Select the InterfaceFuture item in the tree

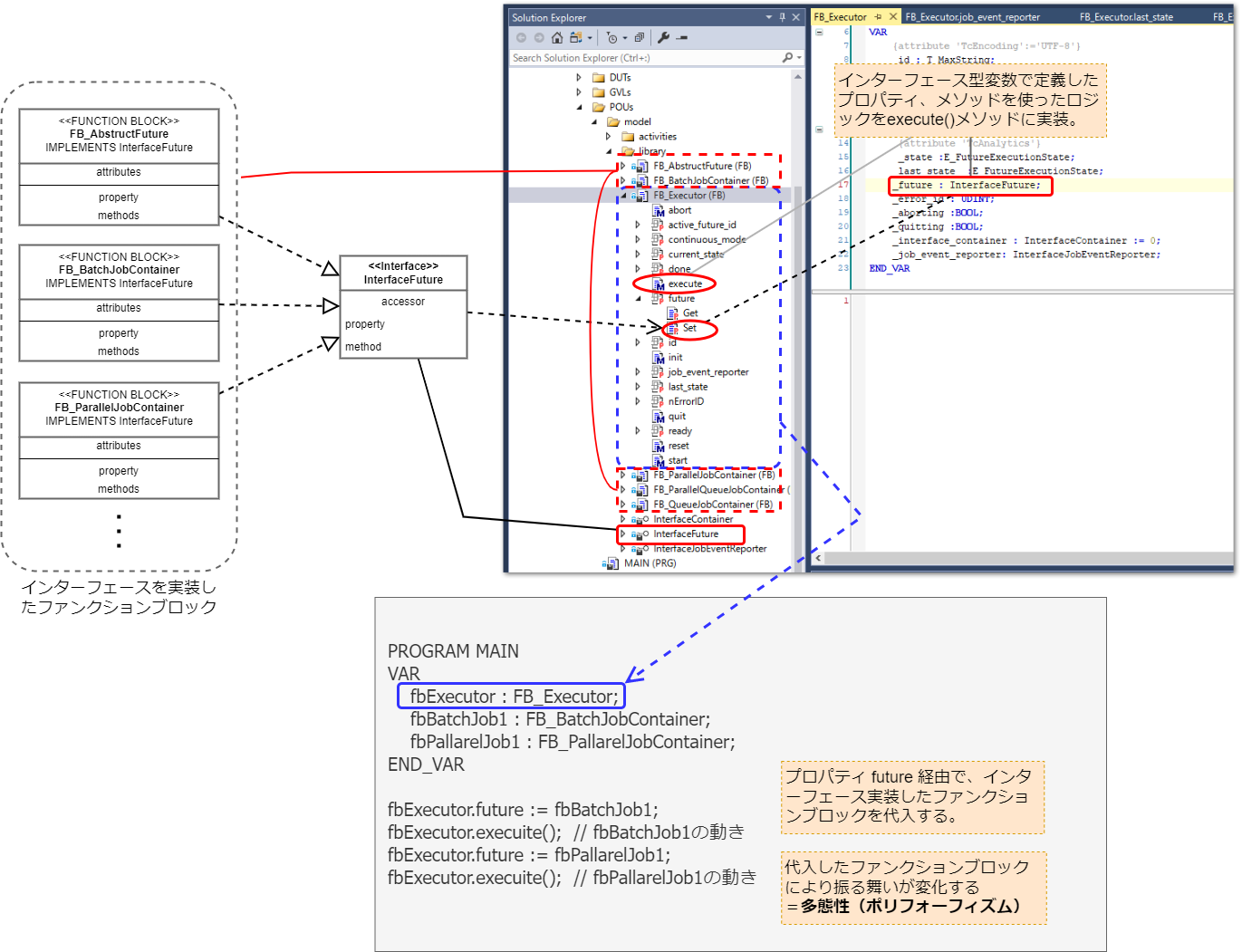tap(686, 534)
